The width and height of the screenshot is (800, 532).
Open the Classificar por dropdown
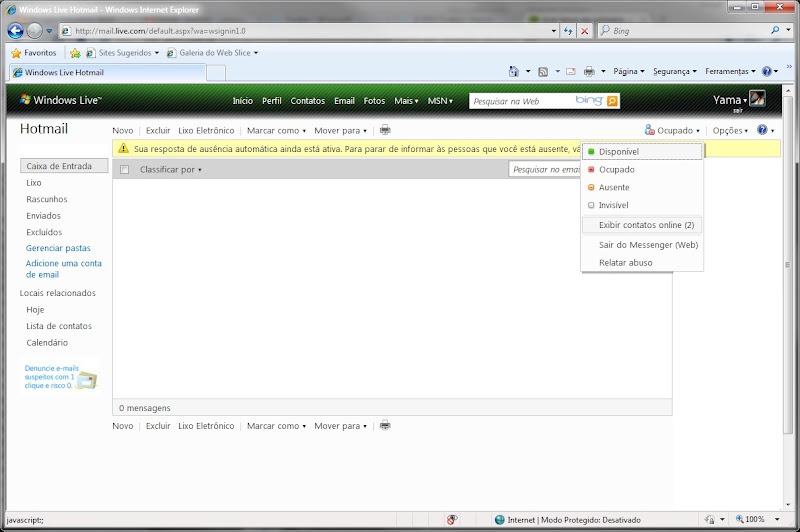pyautogui.click(x=170, y=169)
